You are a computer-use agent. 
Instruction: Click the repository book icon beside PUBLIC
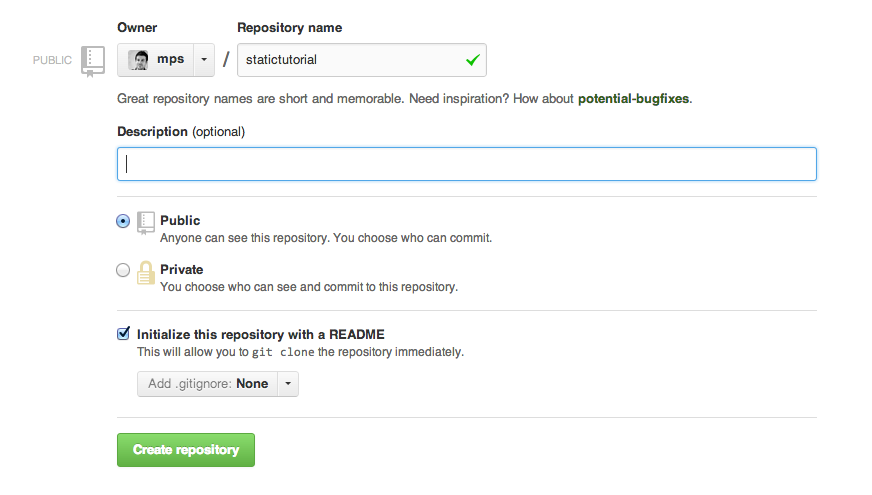93,60
